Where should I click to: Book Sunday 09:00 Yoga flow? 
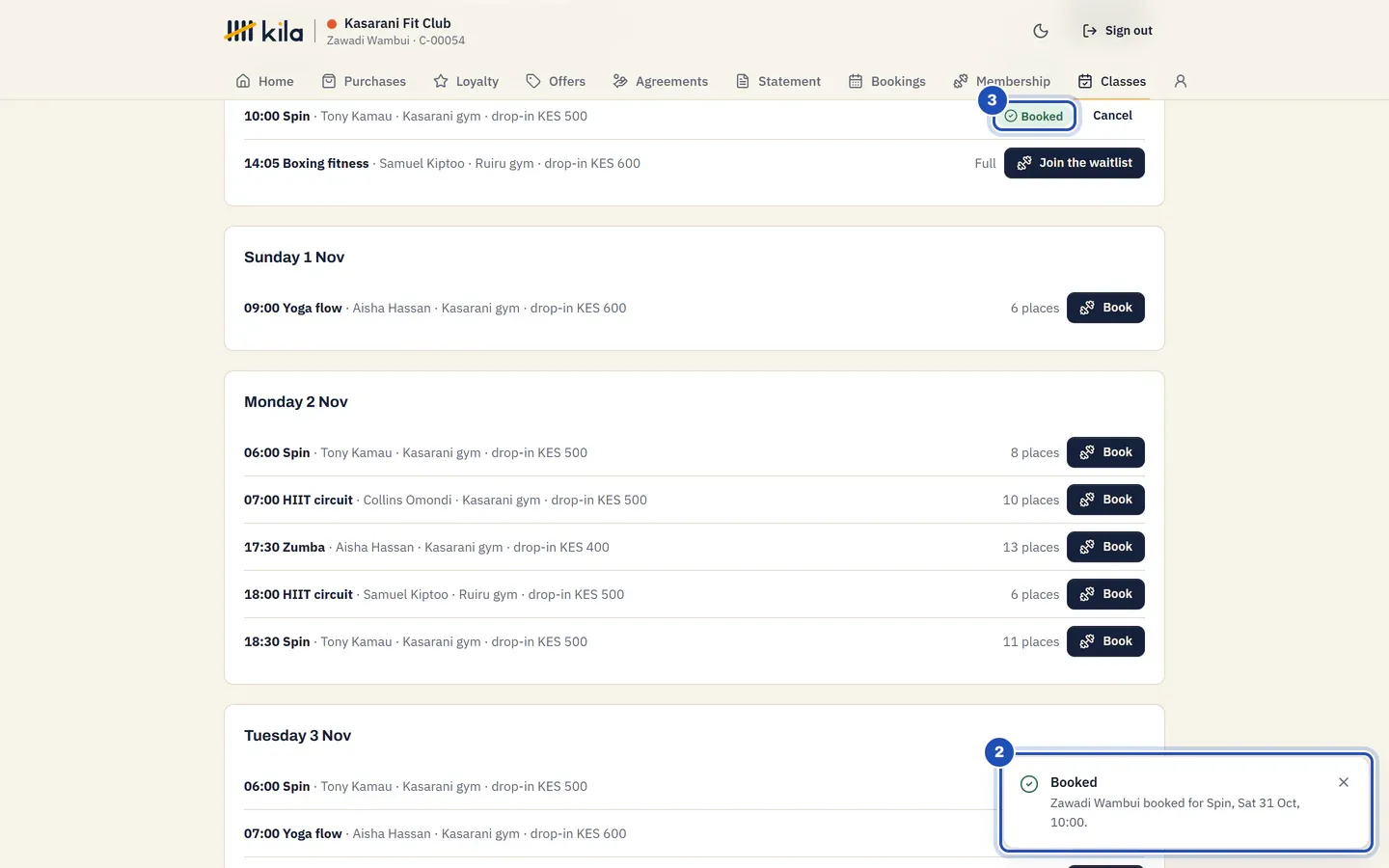pyautogui.click(x=1105, y=308)
